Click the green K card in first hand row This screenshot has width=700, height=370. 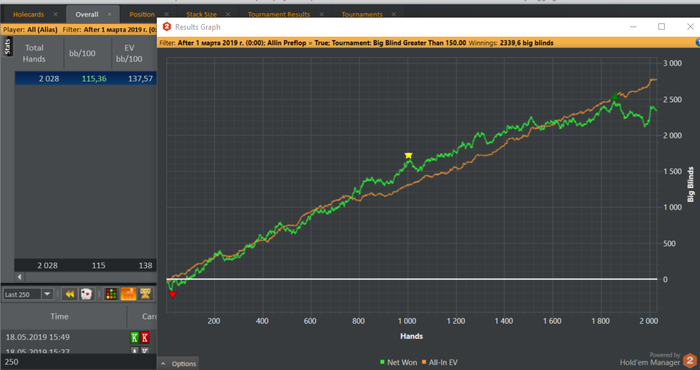coord(134,337)
